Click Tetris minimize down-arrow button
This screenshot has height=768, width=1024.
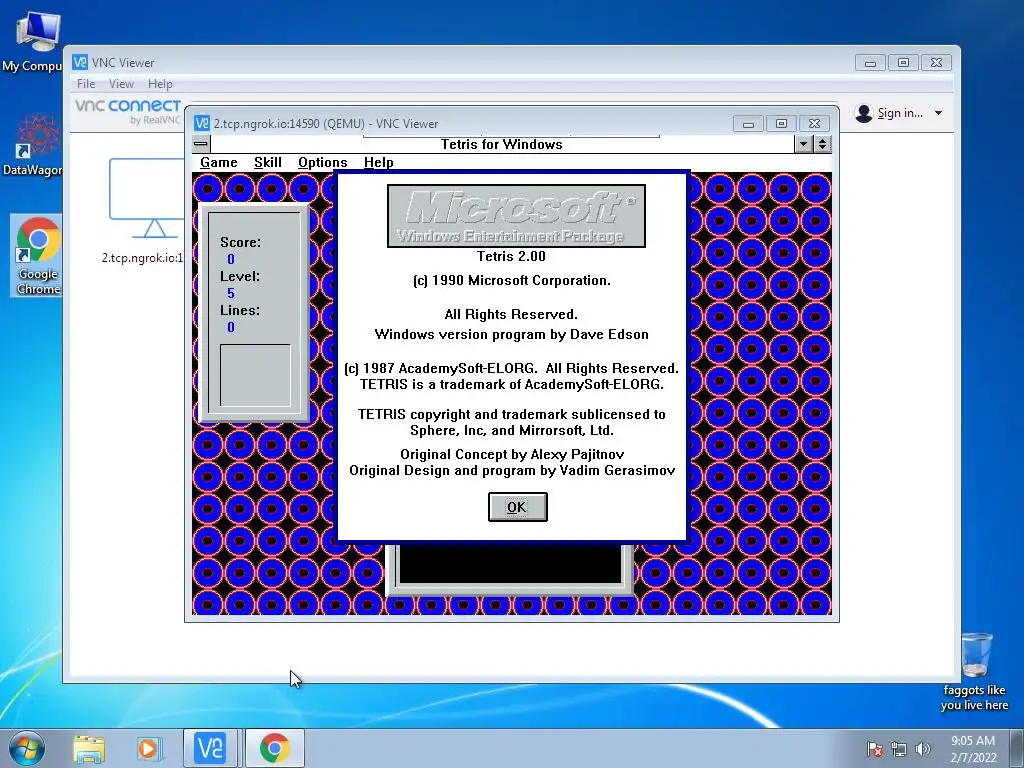pos(804,144)
